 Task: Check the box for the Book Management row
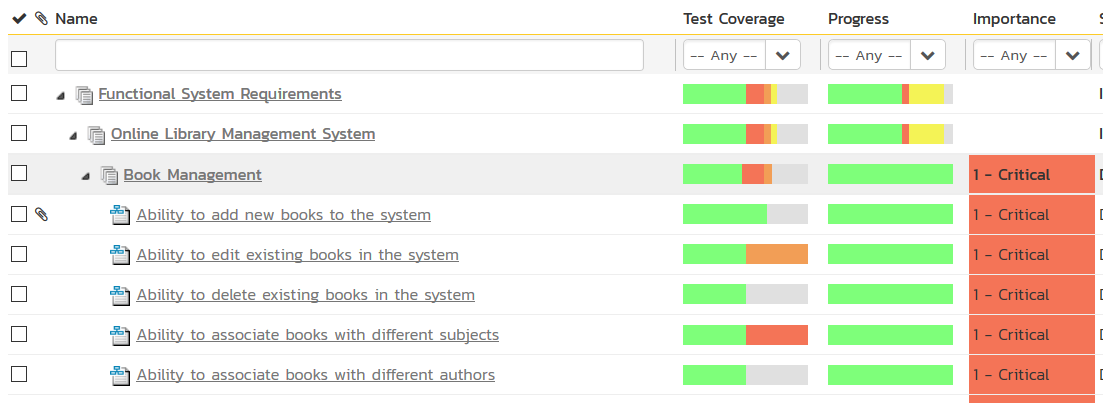pyautogui.click(x=19, y=174)
